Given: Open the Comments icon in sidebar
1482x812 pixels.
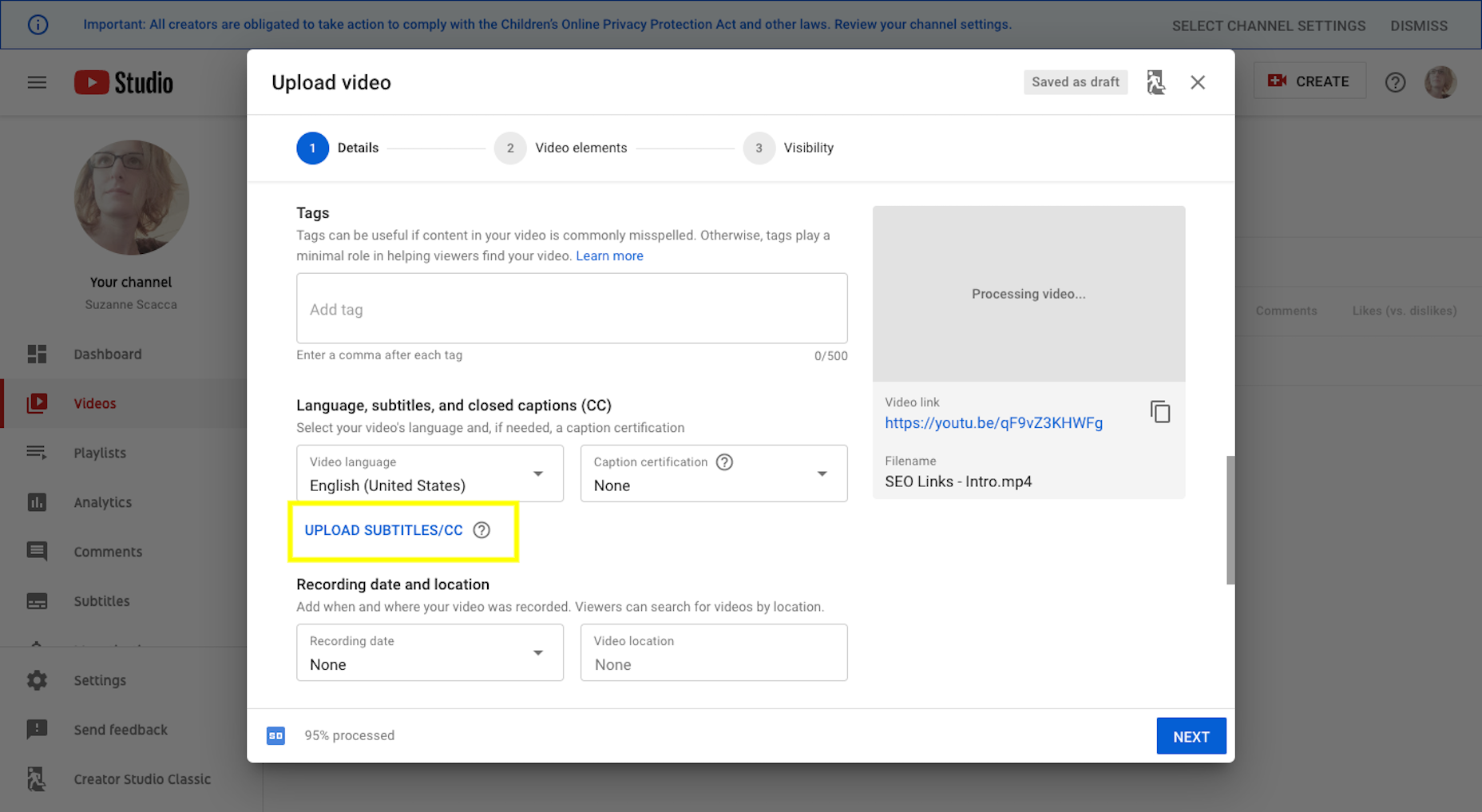Looking at the screenshot, I should pyautogui.click(x=37, y=552).
